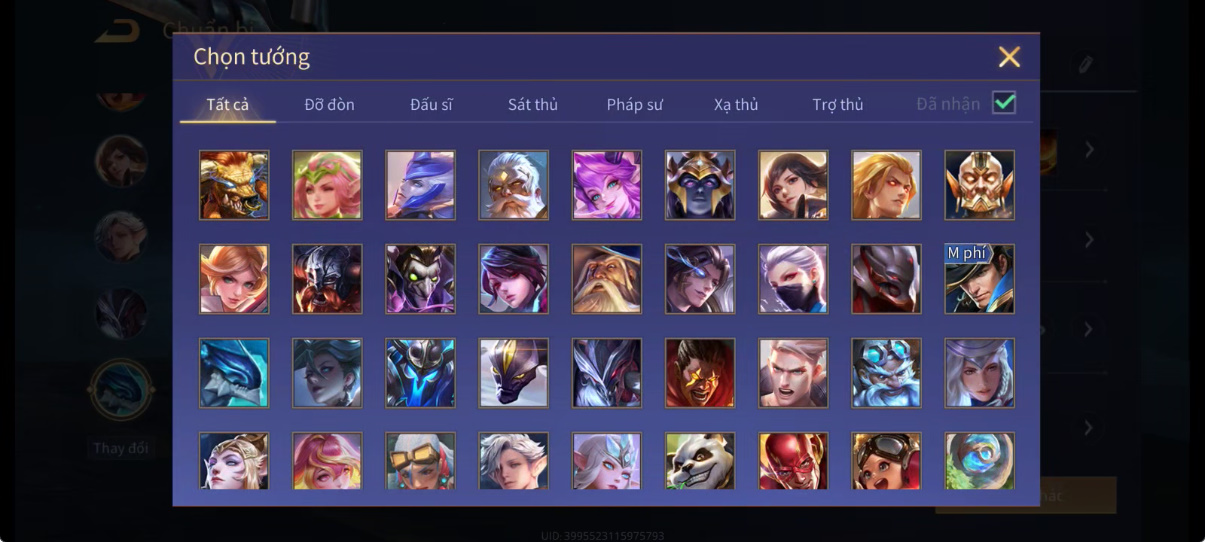
Task: Switch to the "Xạ thủ" tab
Action: [x=736, y=105]
